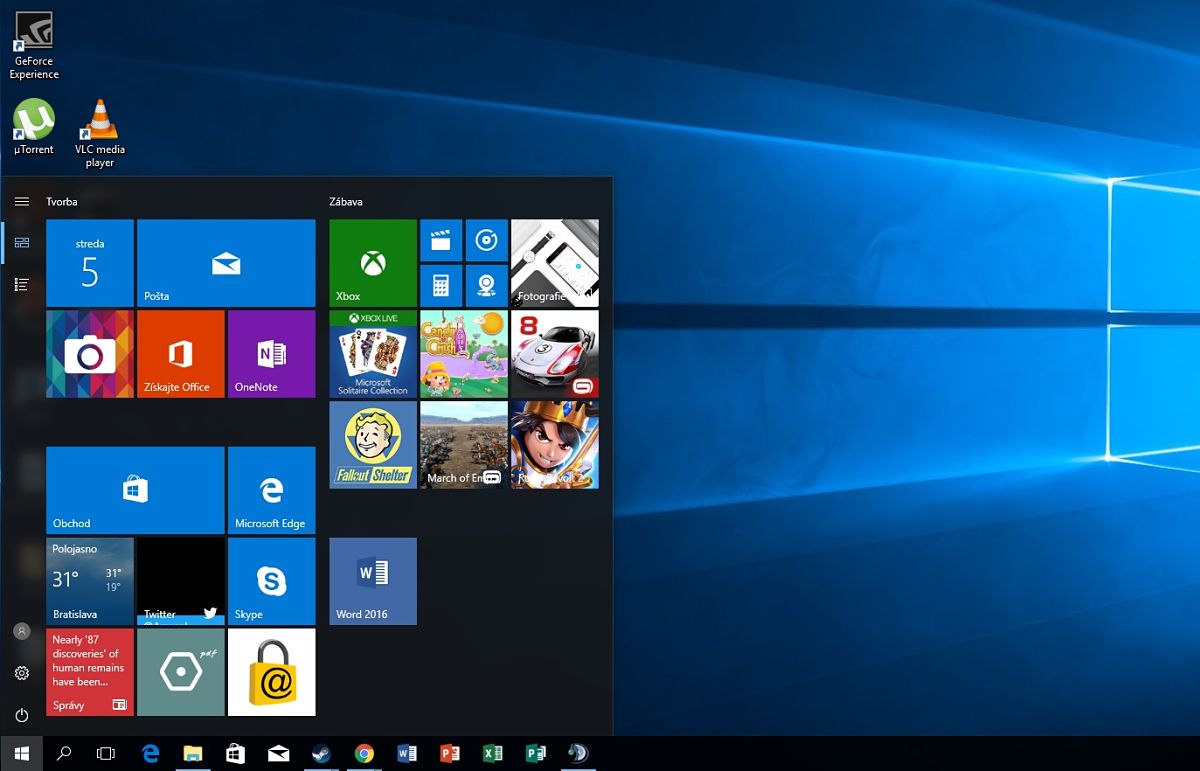Open Word from the taskbar
Image resolution: width=1200 pixels, height=771 pixels.
pyautogui.click(x=407, y=754)
